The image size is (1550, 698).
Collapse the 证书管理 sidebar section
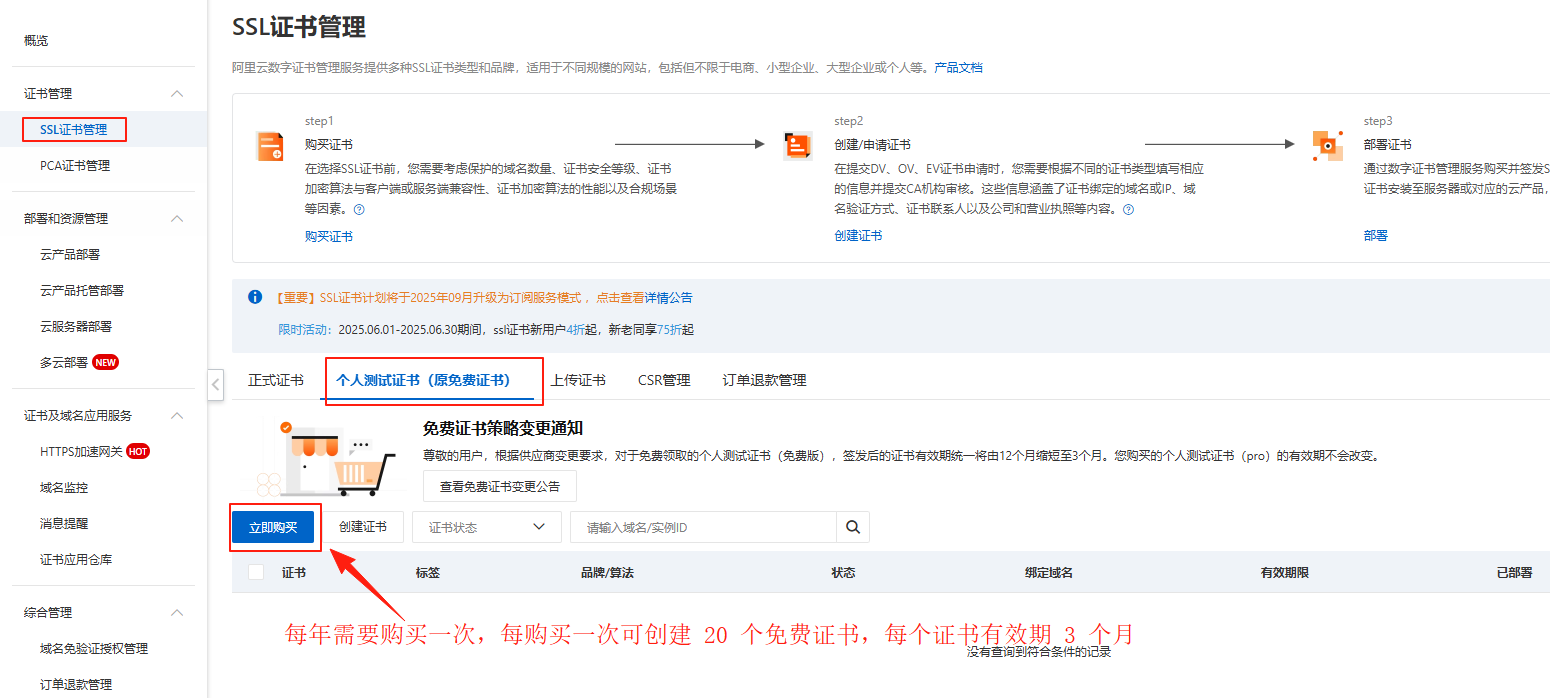pyautogui.click(x=177, y=94)
